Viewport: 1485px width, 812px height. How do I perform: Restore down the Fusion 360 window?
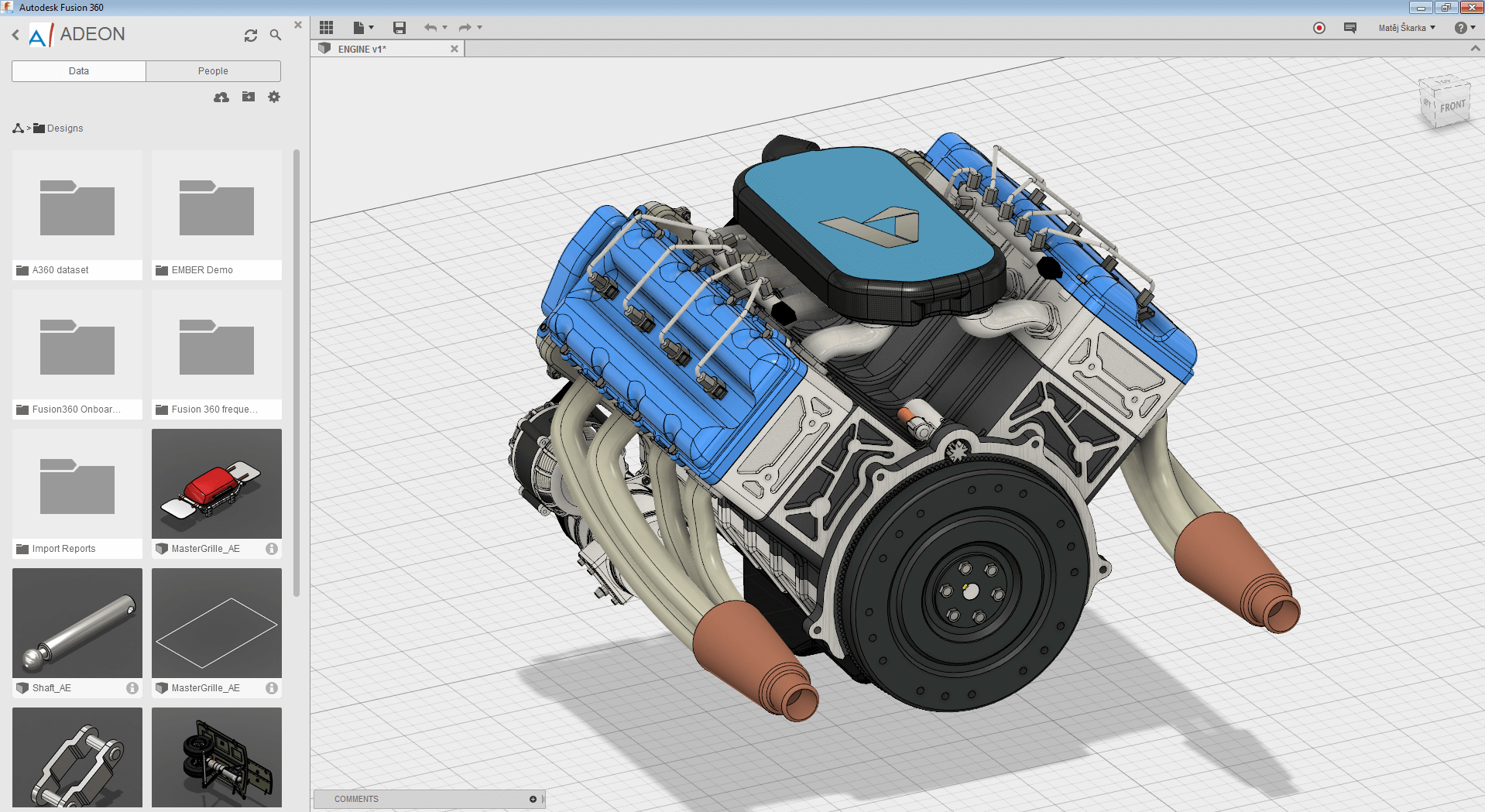click(x=1446, y=8)
